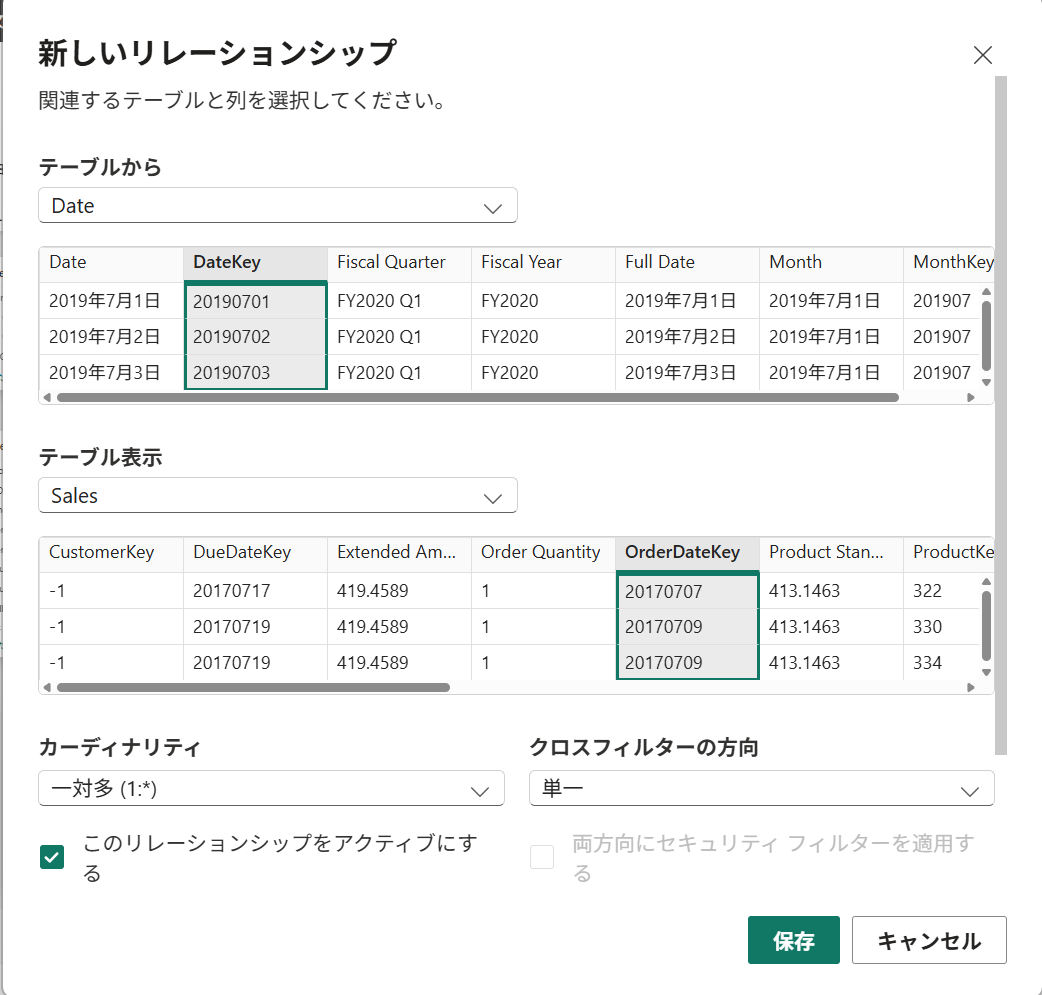Click the 保存 save button
Image resolution: width=1042 pixels, height=995 pixels.
(793, 940)
